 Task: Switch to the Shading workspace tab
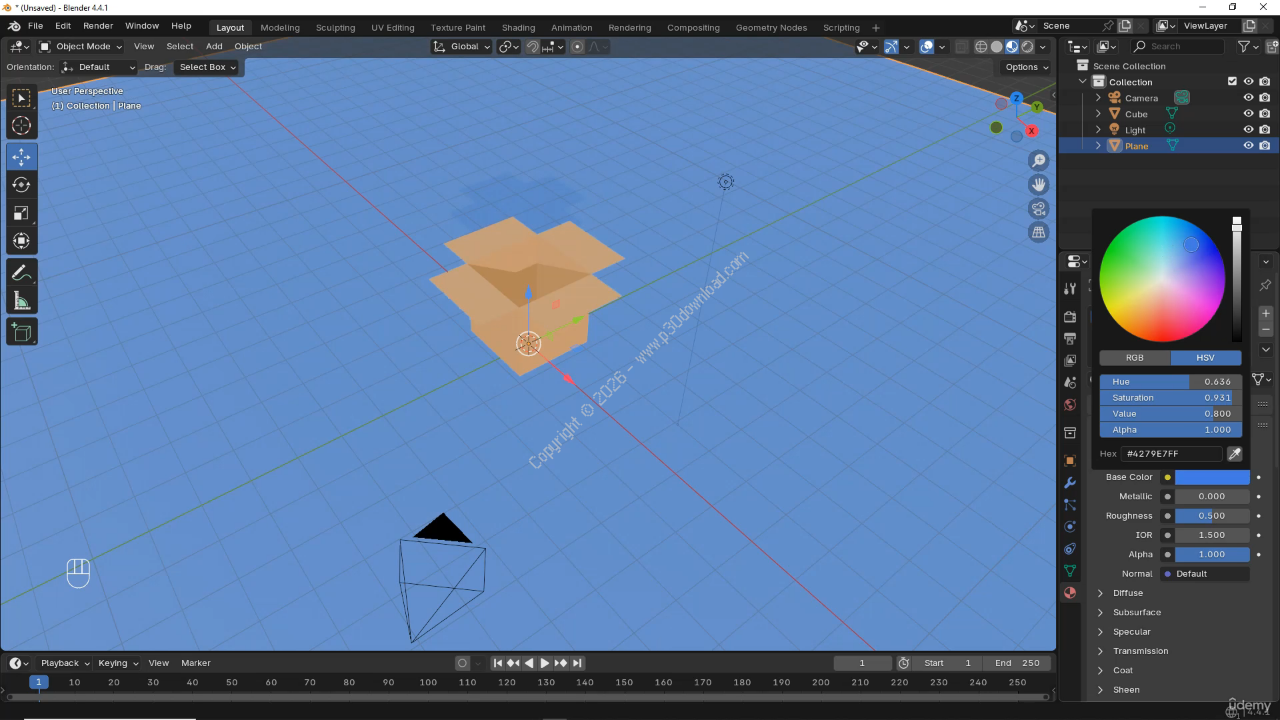point(518,27)
